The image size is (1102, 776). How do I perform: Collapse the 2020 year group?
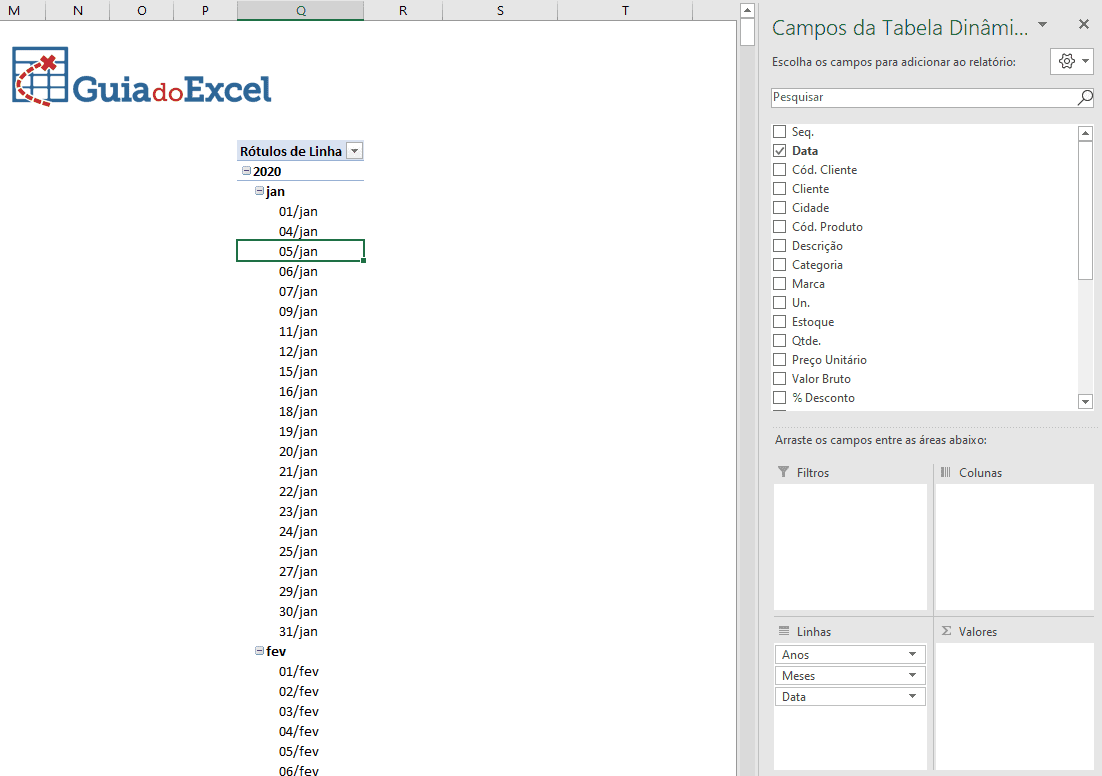pos(246,171)
